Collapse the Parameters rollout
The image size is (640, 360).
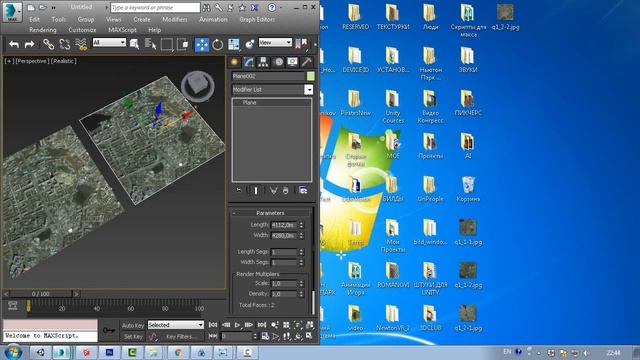point(270,213)
